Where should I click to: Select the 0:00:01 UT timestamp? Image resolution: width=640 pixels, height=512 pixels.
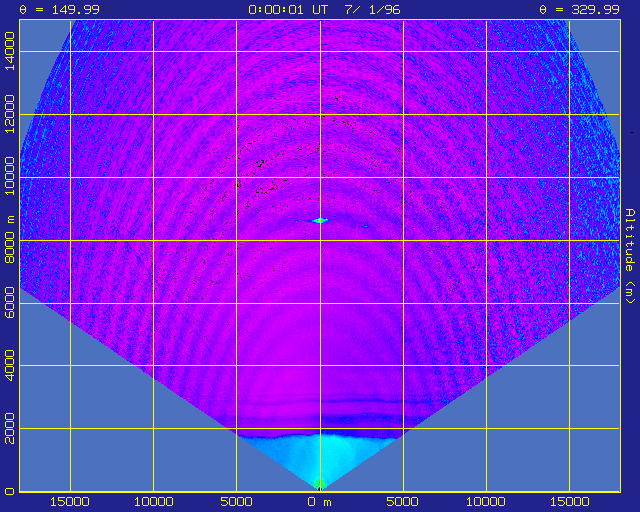(288, 9)
